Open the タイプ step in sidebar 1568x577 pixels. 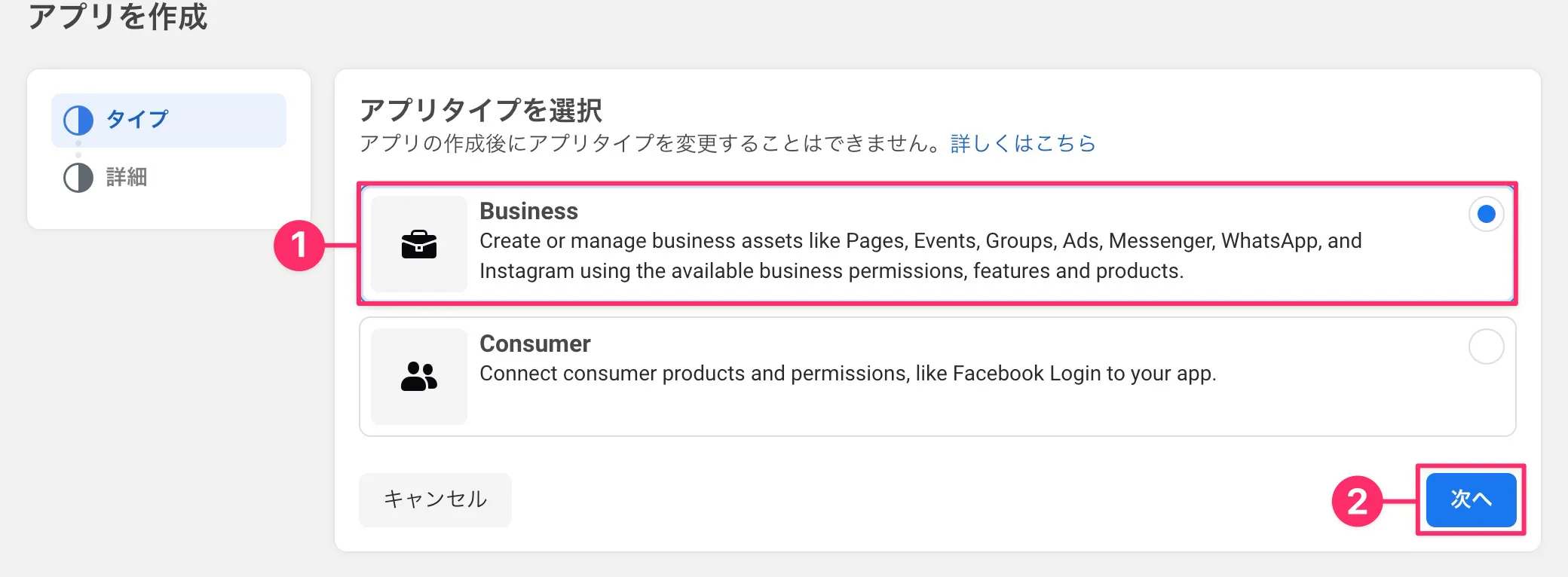click(x=138, y=120)
